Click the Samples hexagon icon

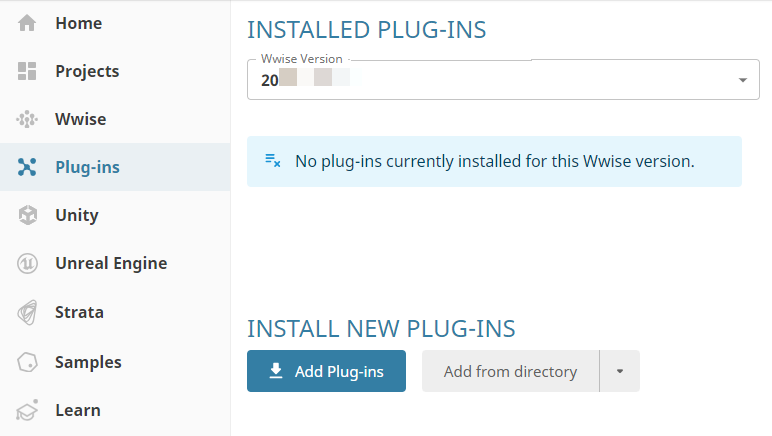27,362
